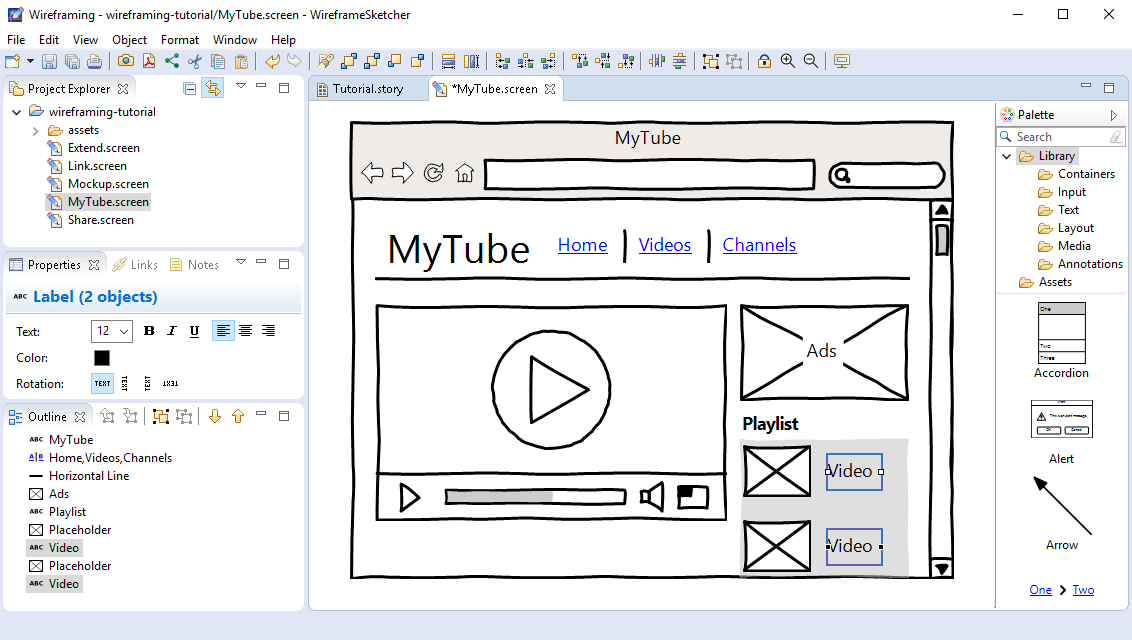The height and width of the screenshot is (640, 1132).
Task: Zoom in on the canvas
Action: click(x=788, y=60)
